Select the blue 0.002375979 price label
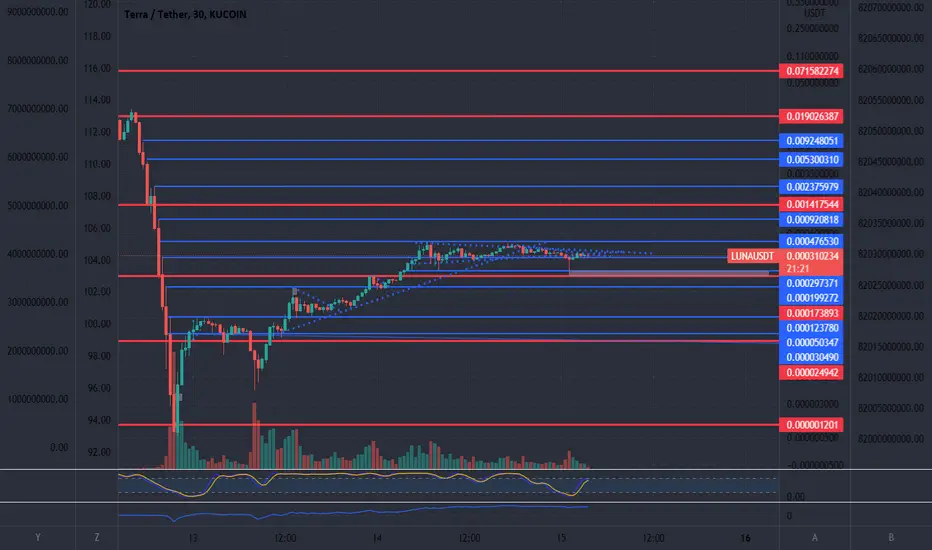 pyautogui.click(x=811, y=187)
